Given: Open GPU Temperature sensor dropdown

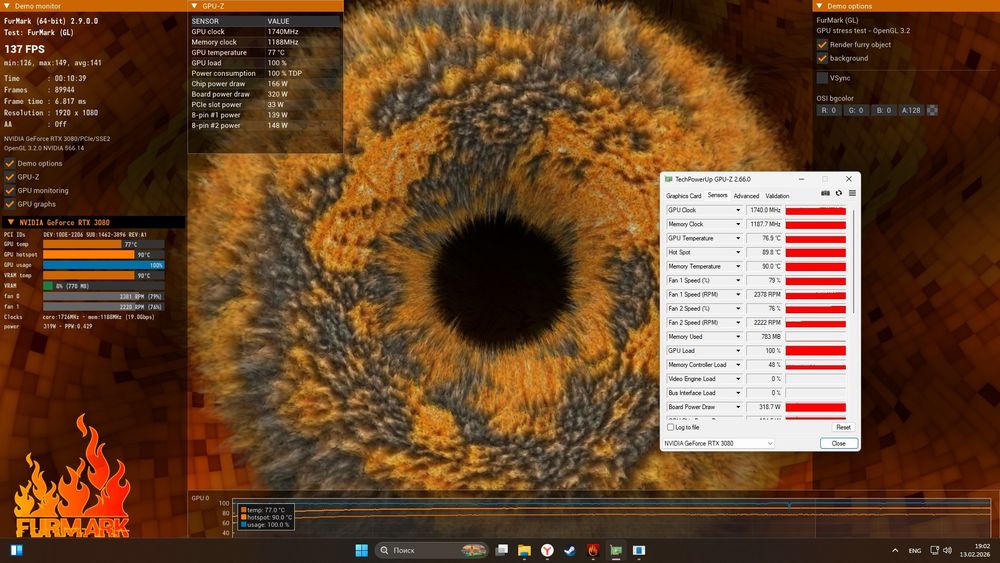Looking at the screenshot, I should coord(738,238).
